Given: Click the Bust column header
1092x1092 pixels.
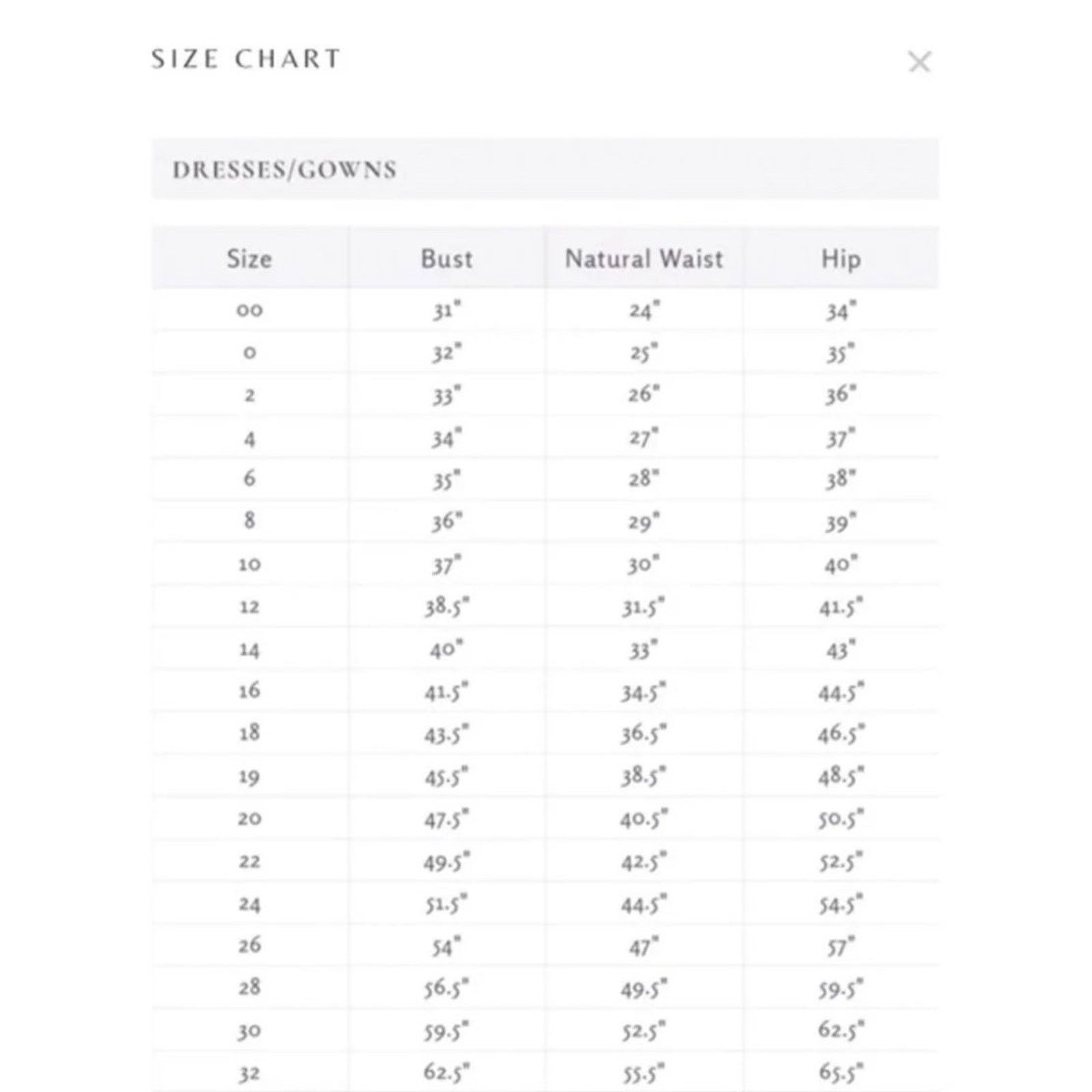Looking at the screenshot, I should (x=447, y=259).
